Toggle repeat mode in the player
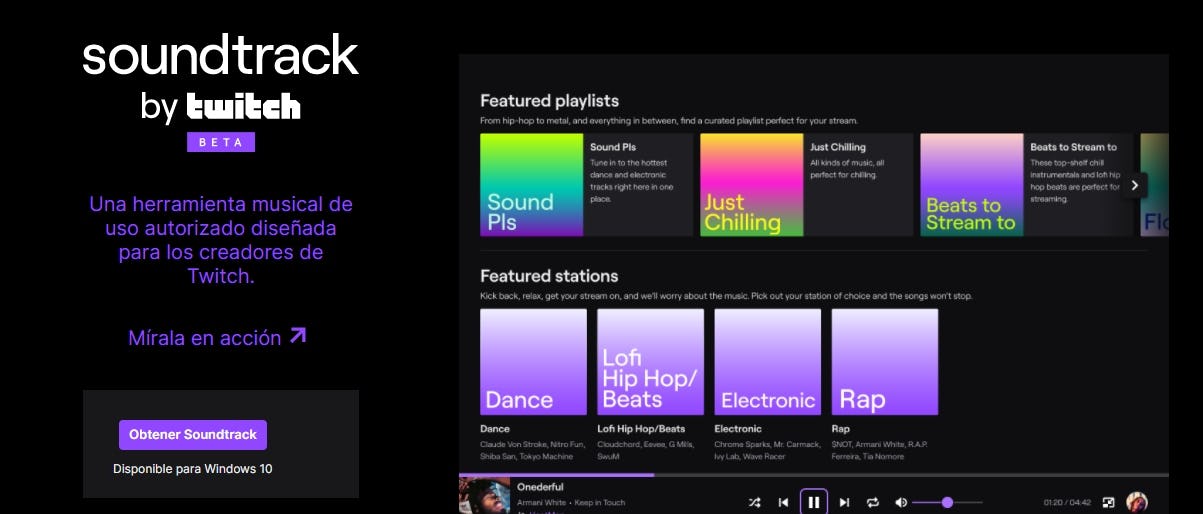1203x514 pixels. coord(872,502)
